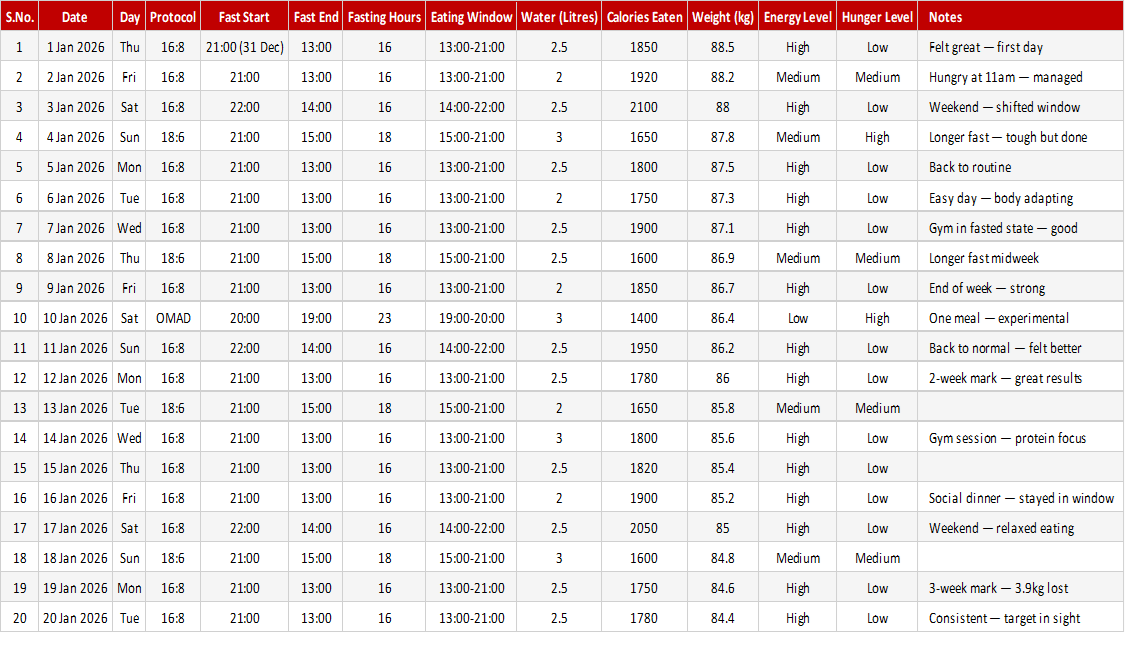
Task: Select calories value 1820
Action: (x=644, y=469)
